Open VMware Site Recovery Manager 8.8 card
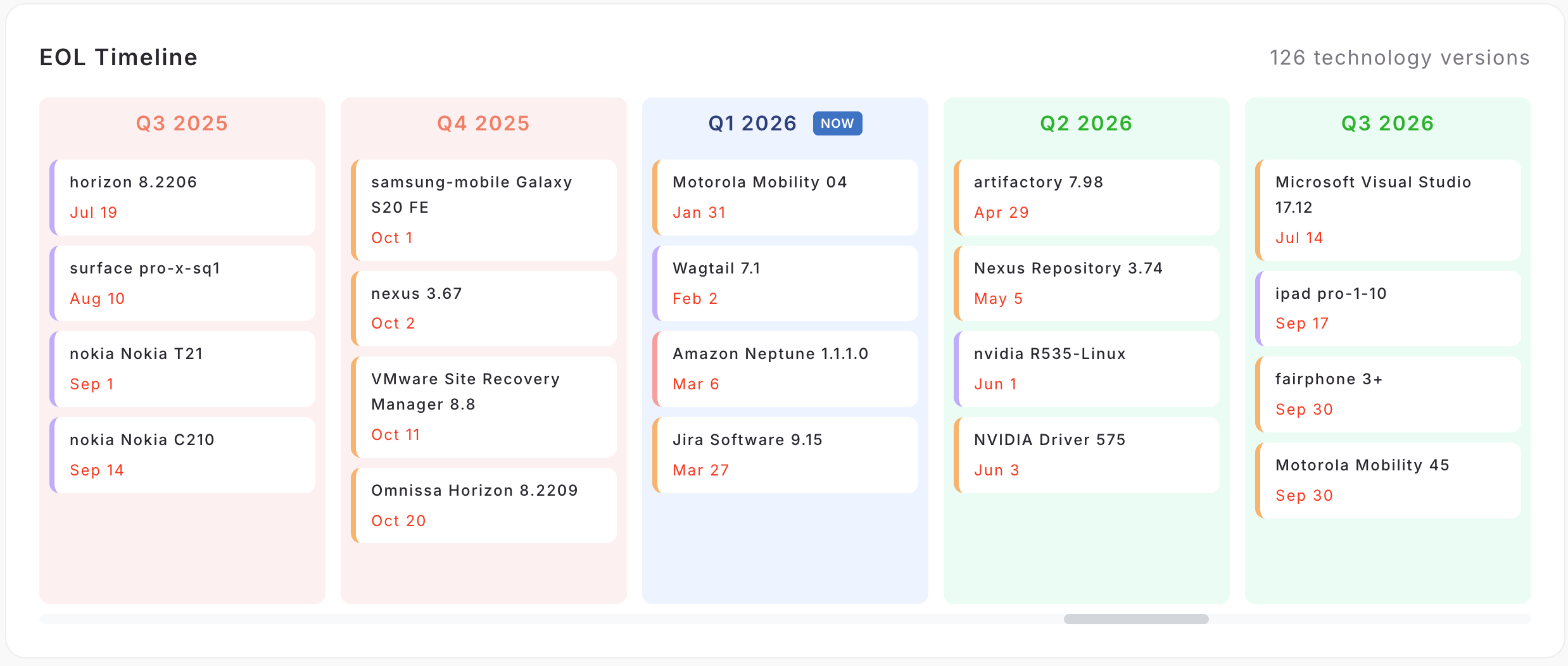The width and height of the screenshot is (1568, 666). [484, 407]
